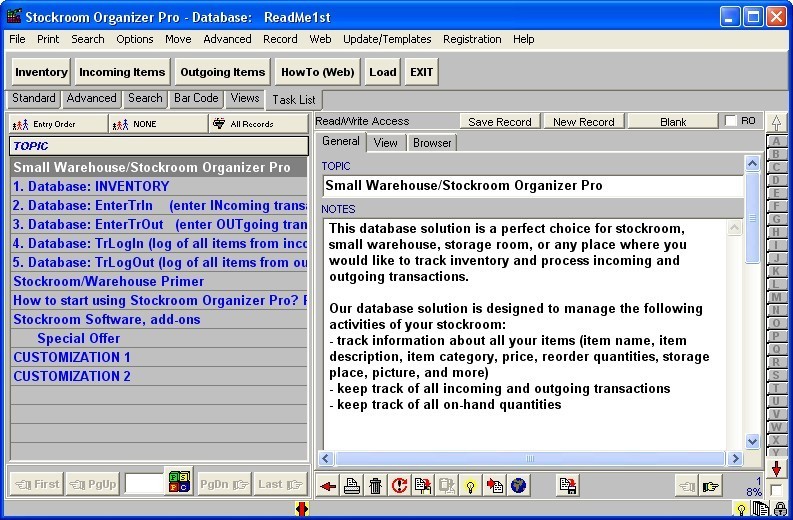
Task: Click the padlock icon in status bar
Action: point(782,509)
